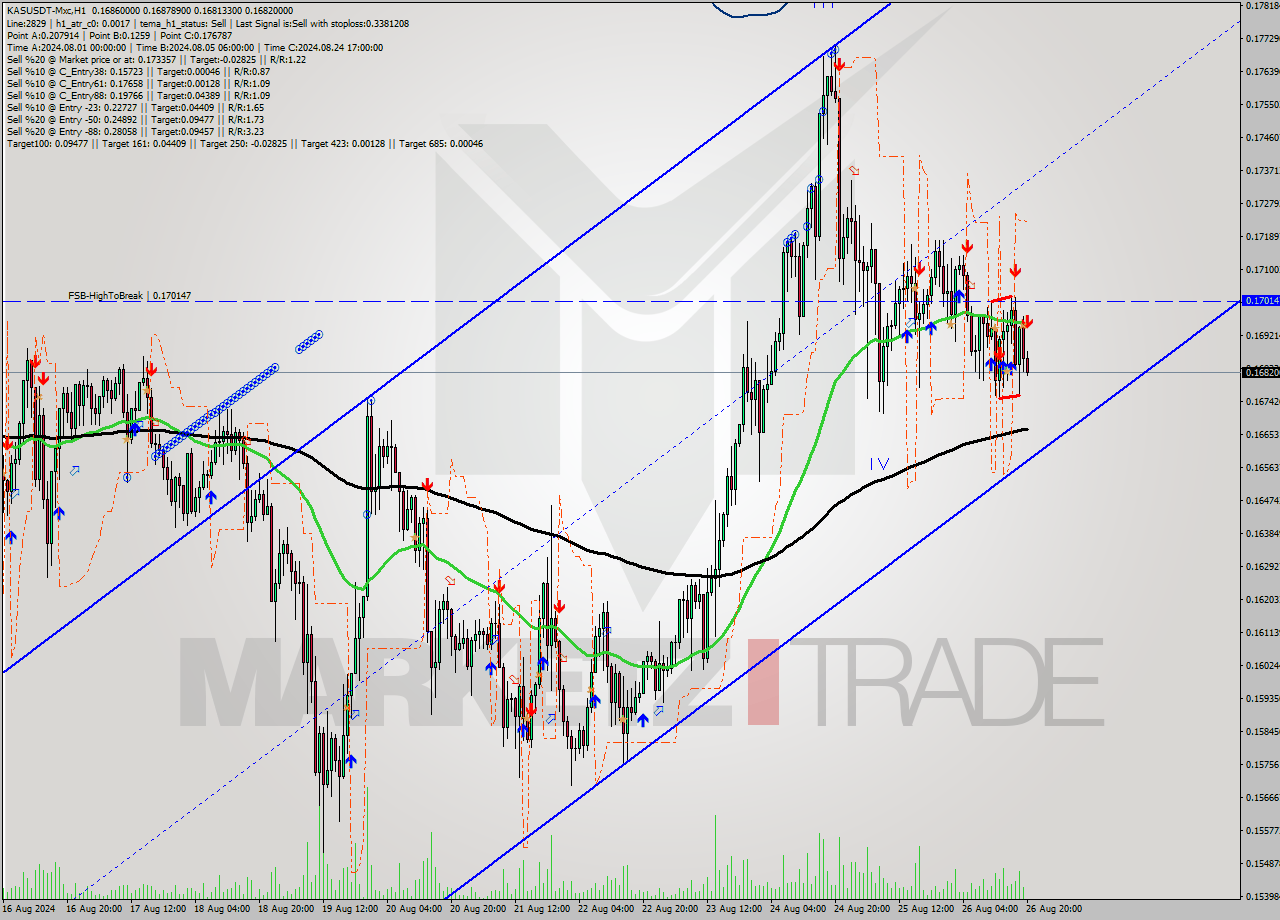
Task: Select the 'Sell %20 @ Market price' line
Action: (156, 59)
